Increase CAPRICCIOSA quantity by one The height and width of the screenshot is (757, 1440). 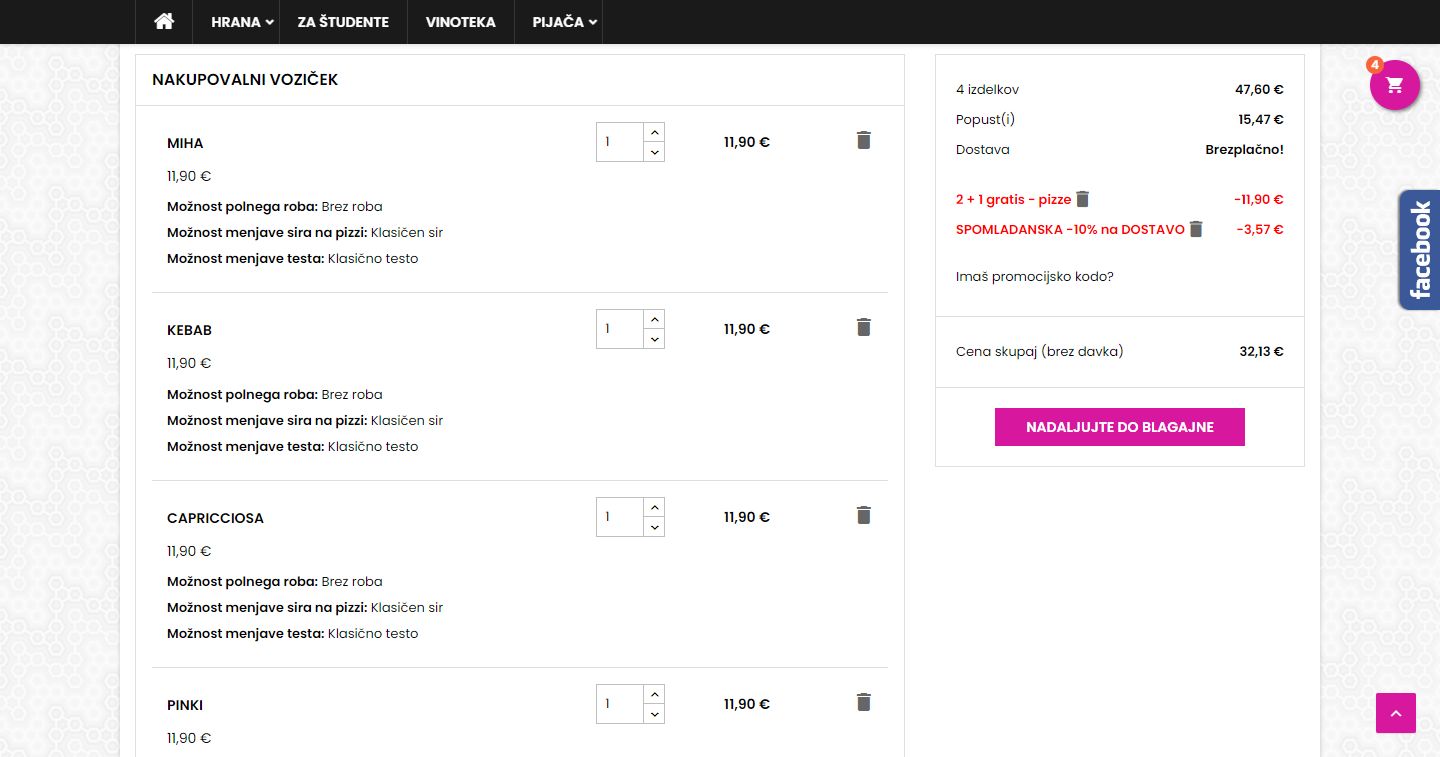[654, 507]
